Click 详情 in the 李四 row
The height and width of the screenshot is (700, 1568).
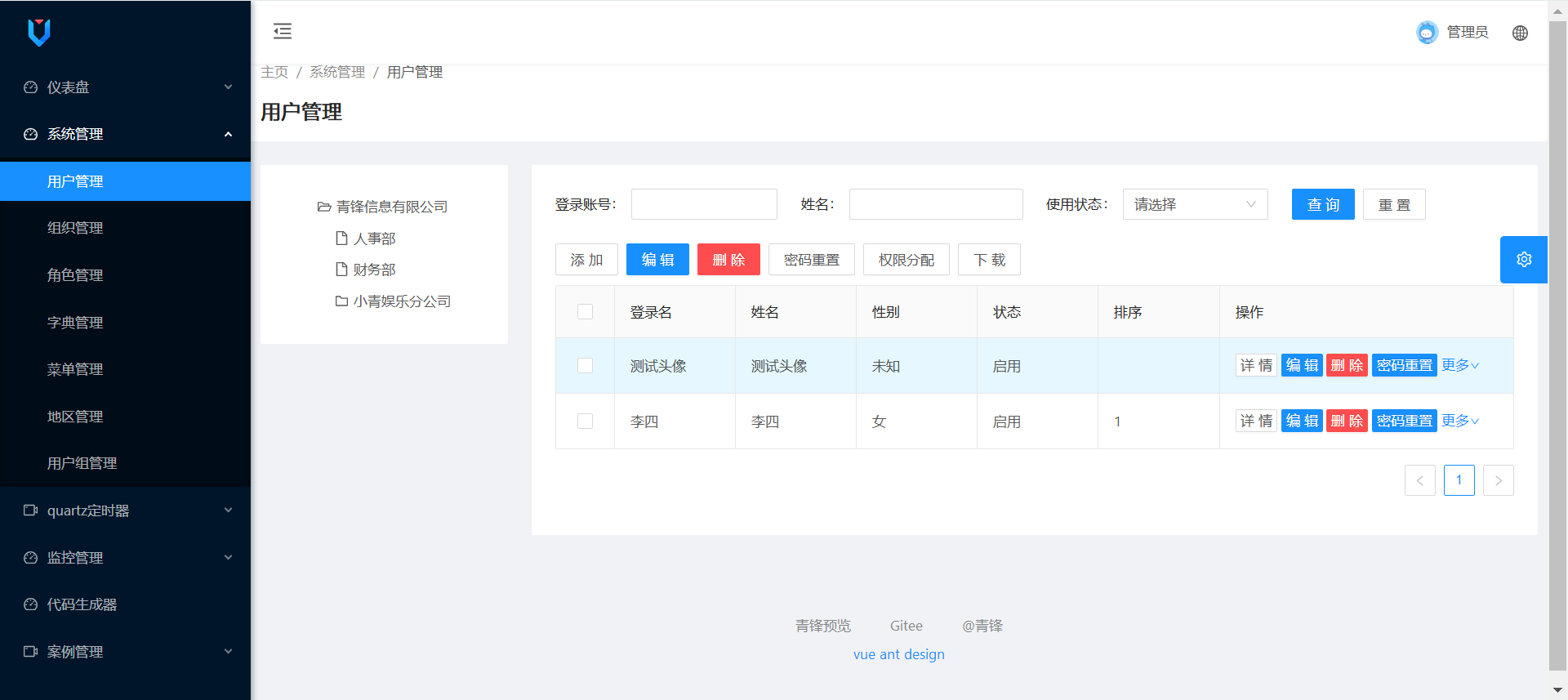tap(1256, 421)
